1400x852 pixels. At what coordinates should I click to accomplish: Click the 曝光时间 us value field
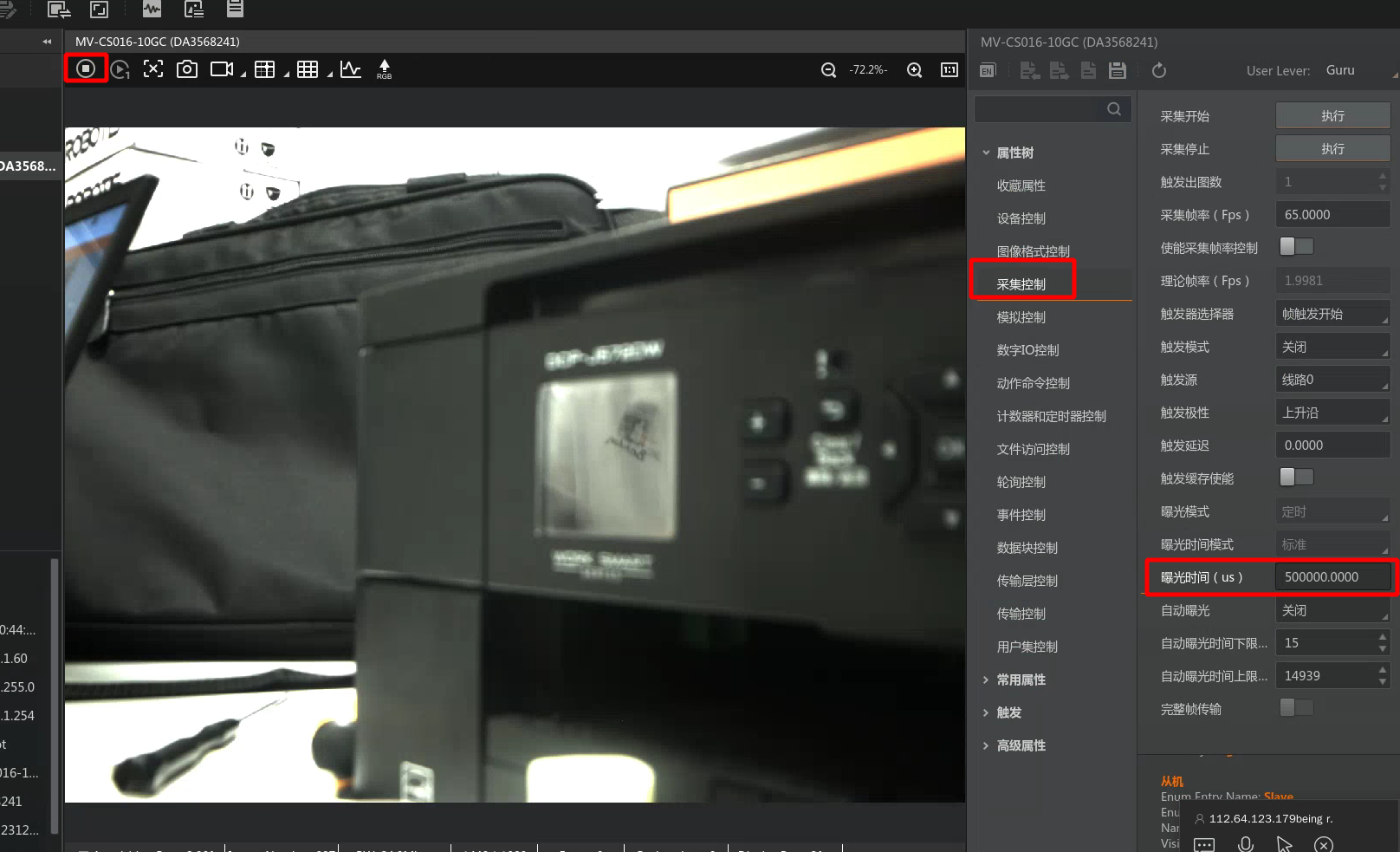(x=1333, y=577)
